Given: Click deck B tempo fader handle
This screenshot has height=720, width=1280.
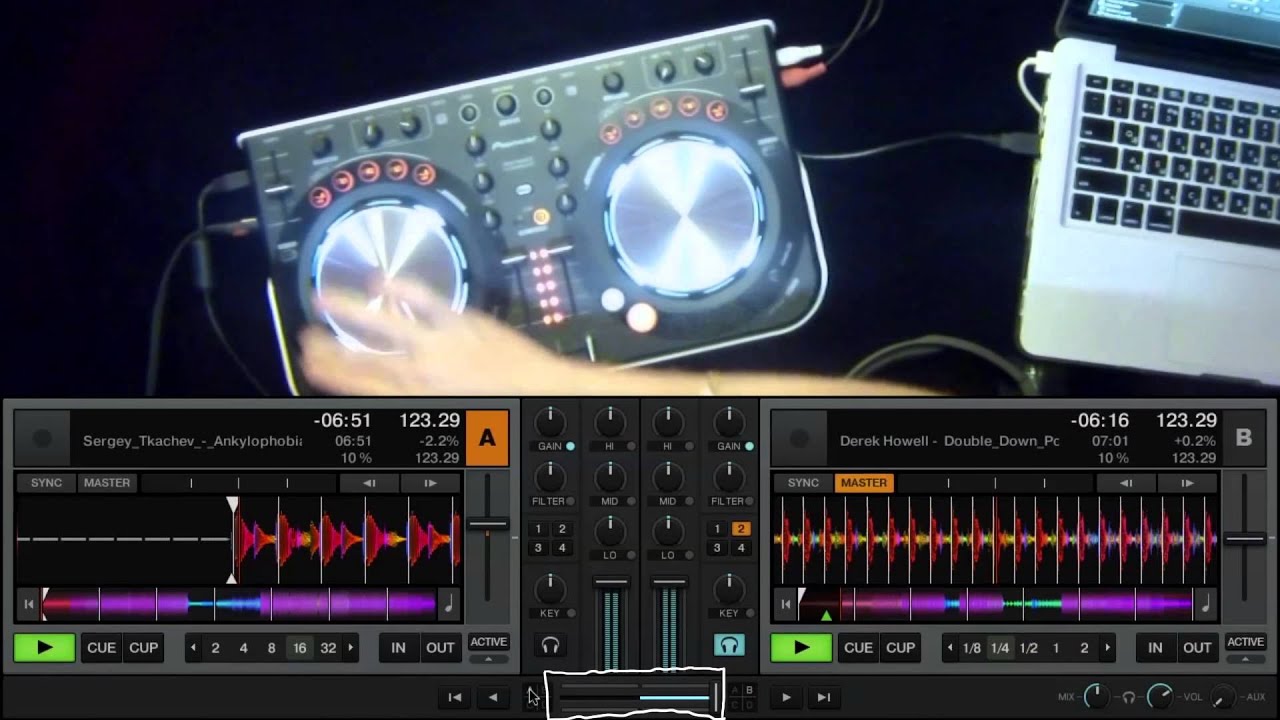Looking at the screenshot, I should point(1245,539).
